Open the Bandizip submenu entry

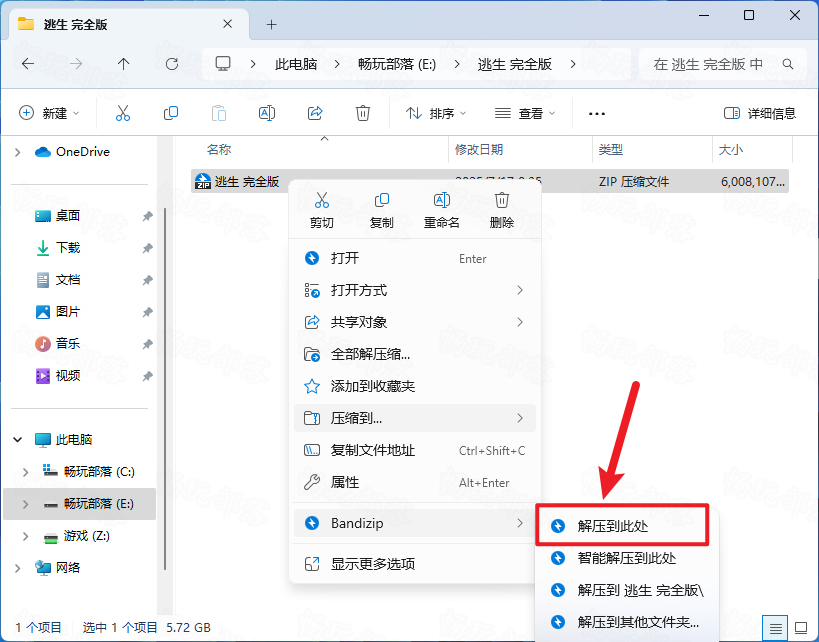coord(415,523)
